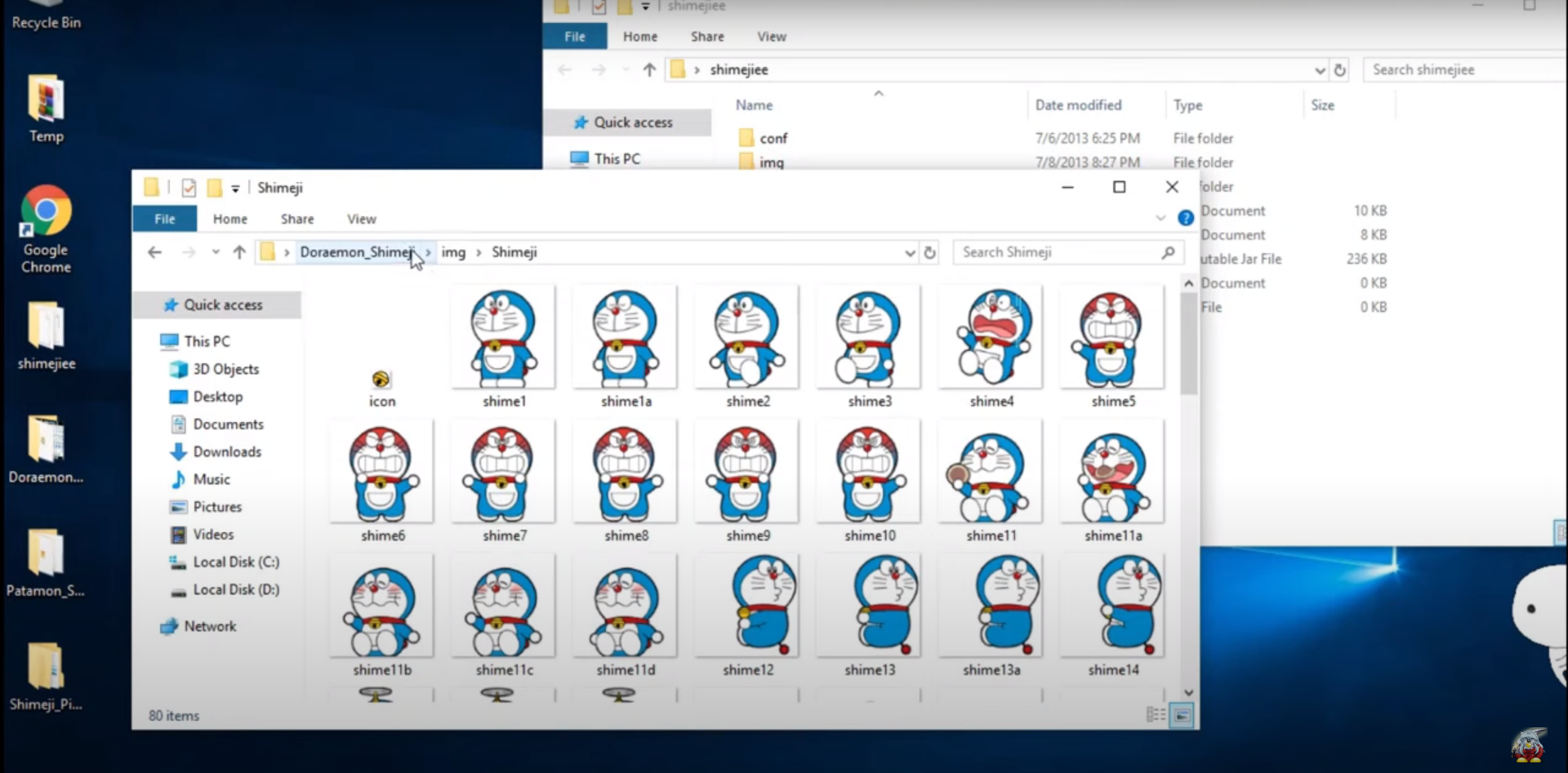Select the shime7 image file
This screenshot has height=773, width=1568.
coord(504,482)
